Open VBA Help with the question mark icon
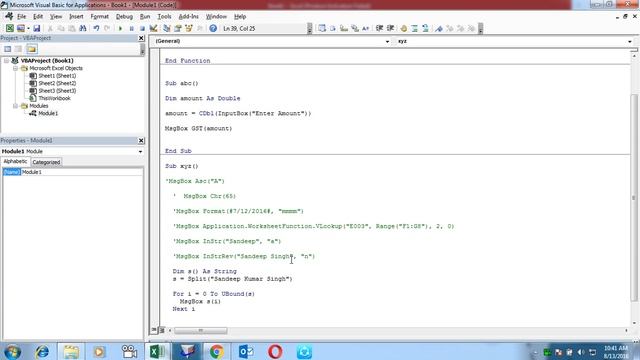This screenshot has width=640, height=360. tap(213, 28)
